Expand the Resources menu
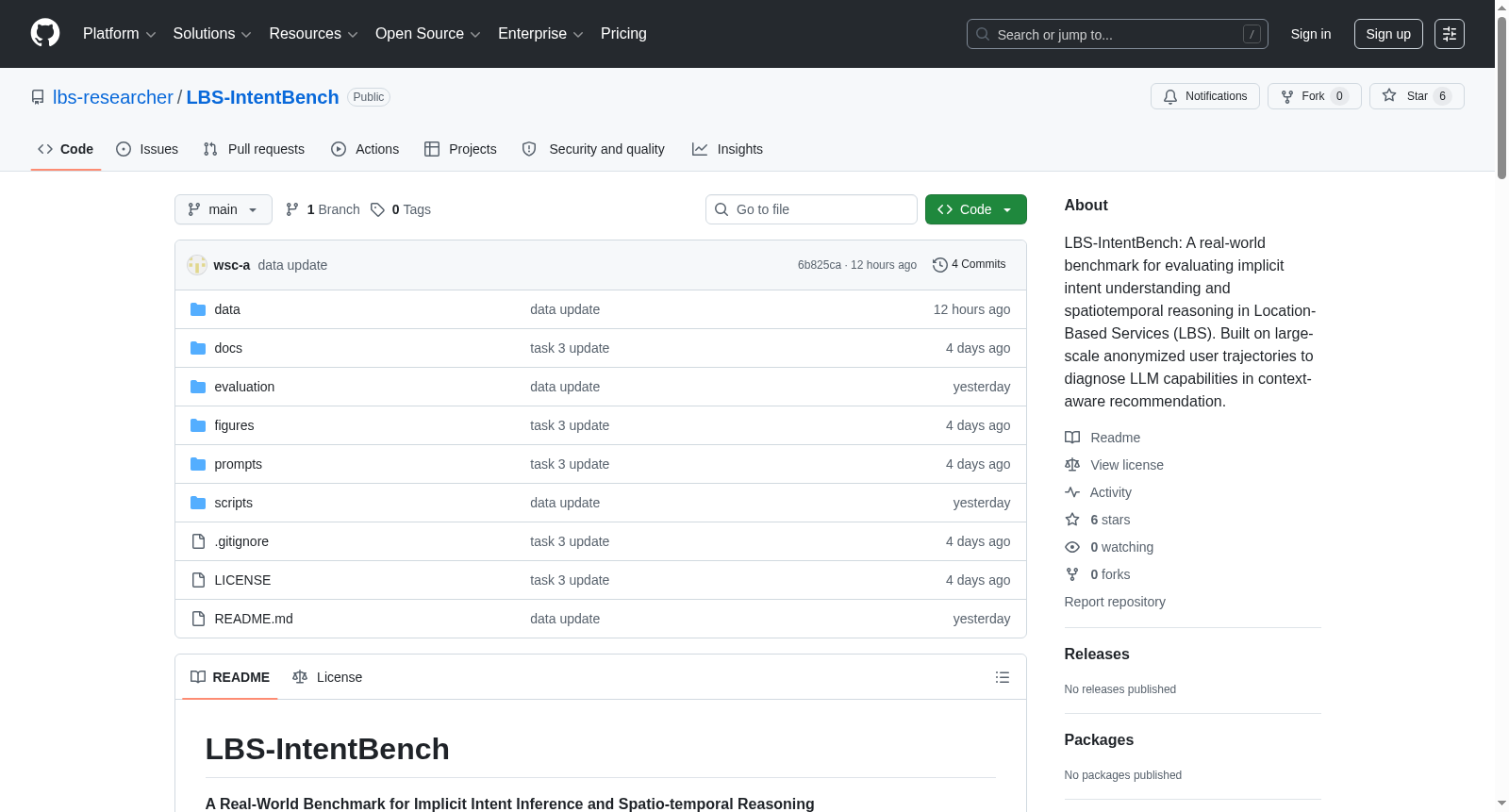 313,34
